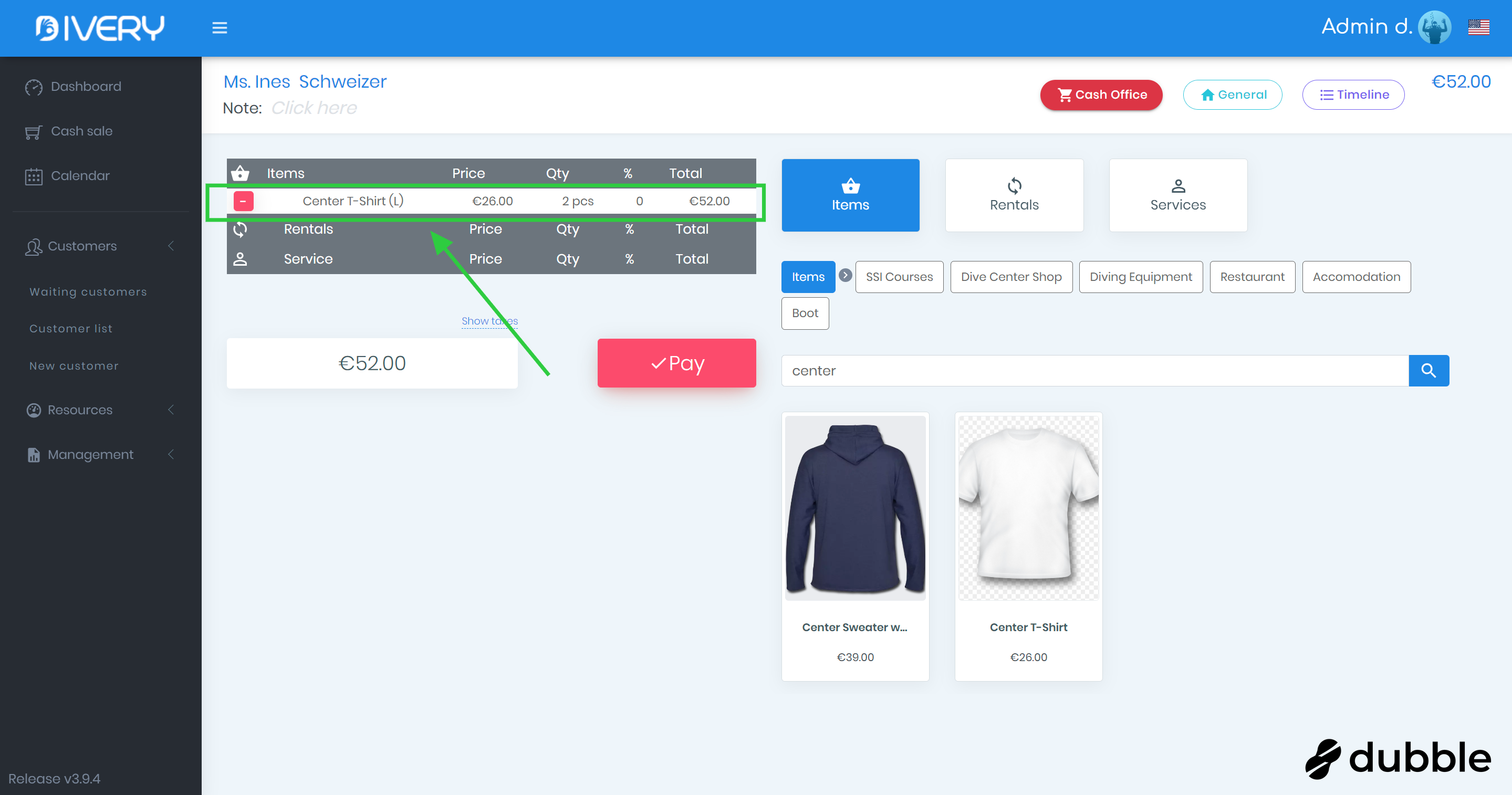Click the hamburger menu icon
This screenshot has height=795, width=1512.
pos(220,28)
